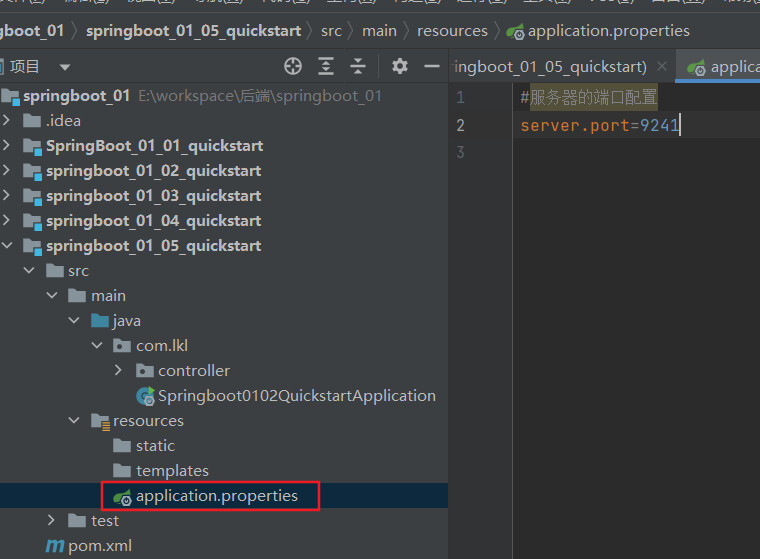Select springboot_01_04_quickstart in tree
Image resolution: width=760 pixels, height=559 pixels.
(x=154, y=222)
